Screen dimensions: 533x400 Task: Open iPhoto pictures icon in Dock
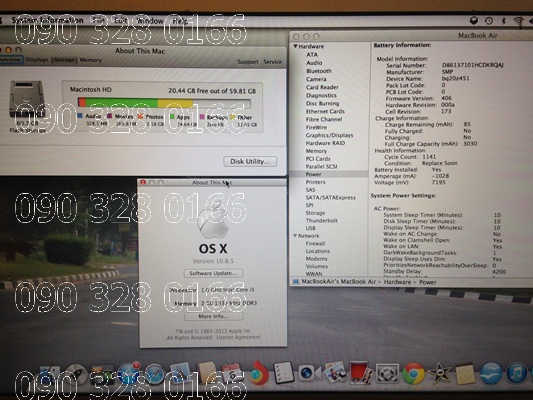click(335, 373)
